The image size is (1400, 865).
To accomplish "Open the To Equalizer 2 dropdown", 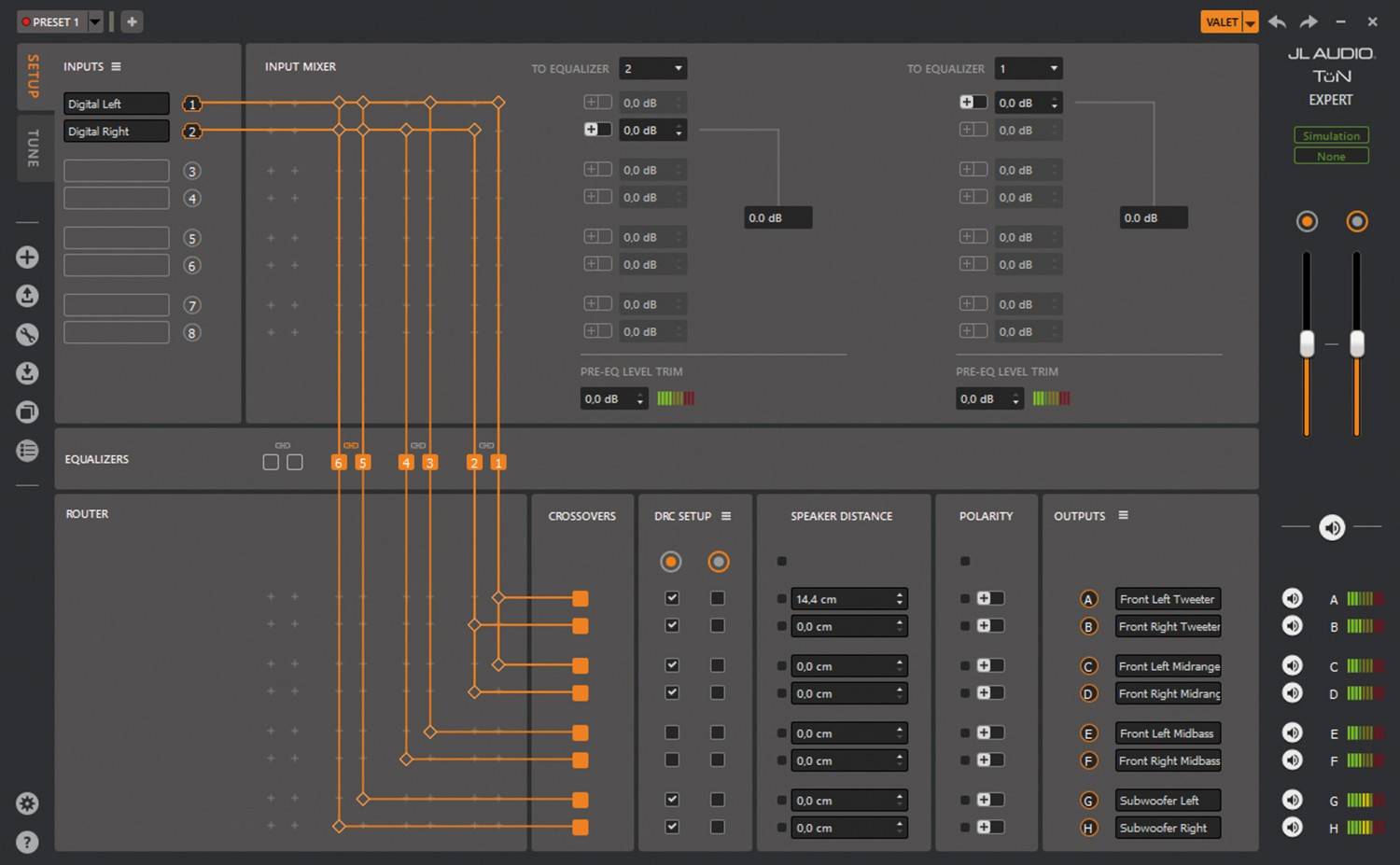I will (653, 68).
